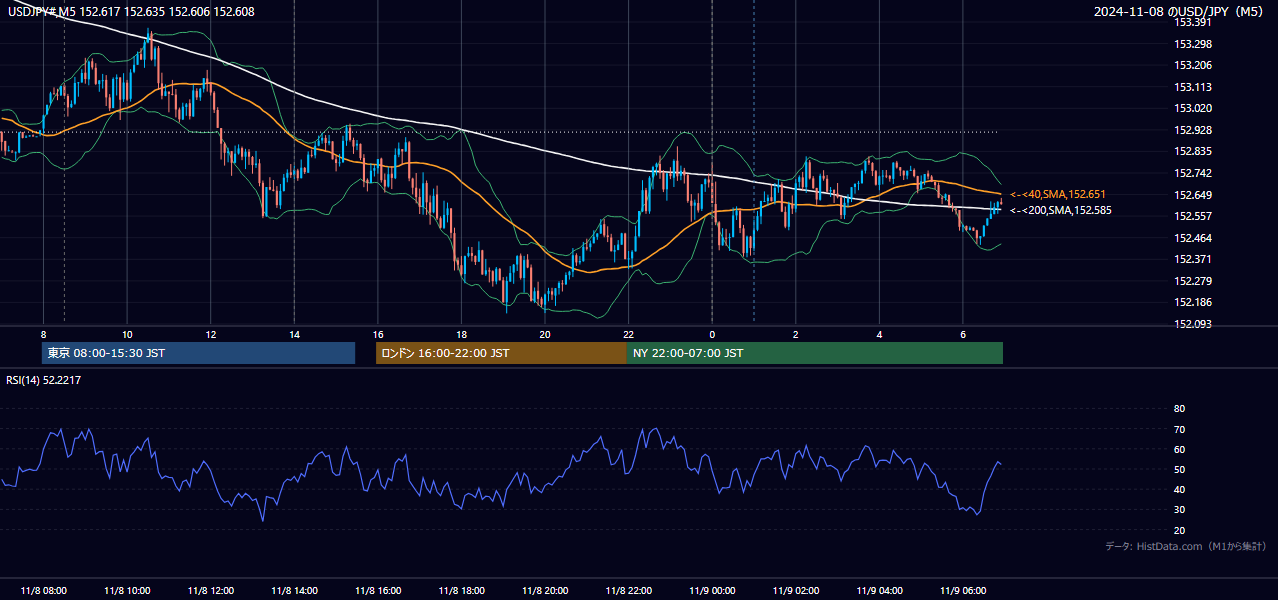Image resolution: width=1278 pixels, height=600 pixels.
Task: Click the 11/8 20:00 date label
Action: point(545,591)
